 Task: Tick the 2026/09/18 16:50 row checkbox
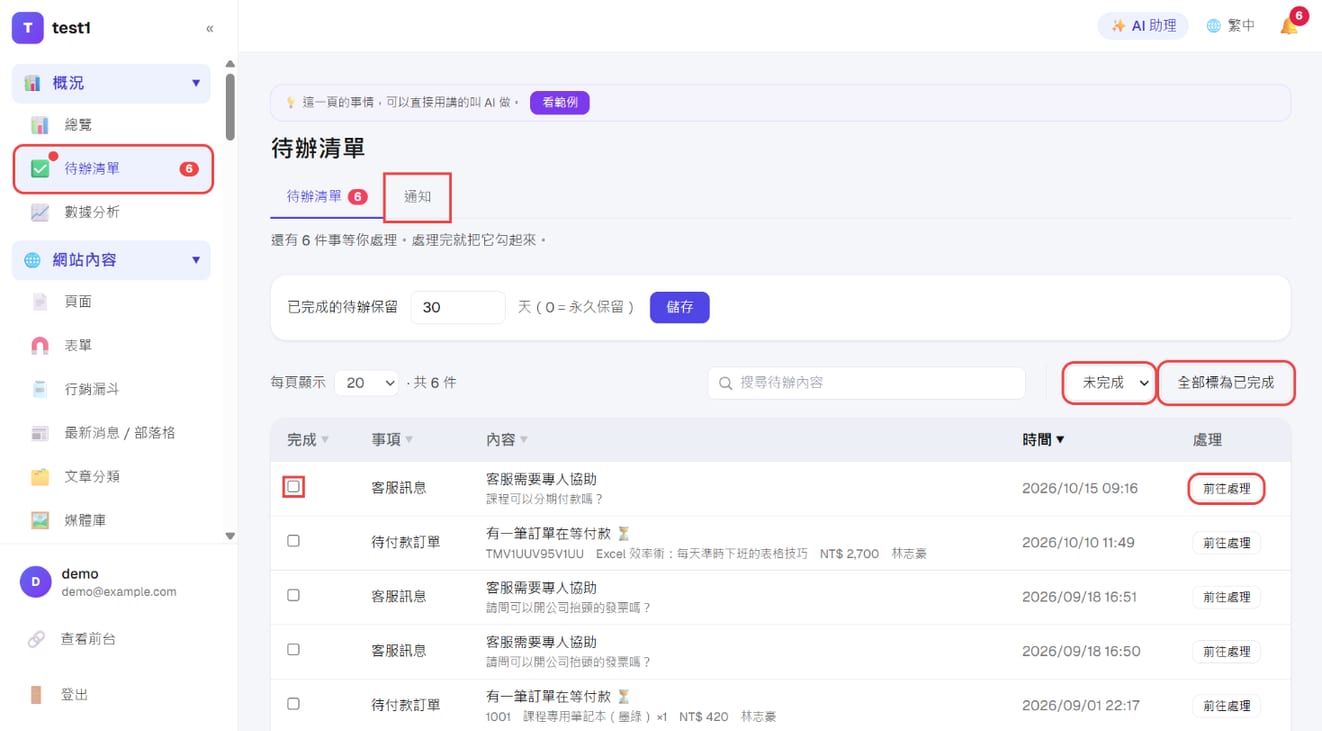coord(293,649)
